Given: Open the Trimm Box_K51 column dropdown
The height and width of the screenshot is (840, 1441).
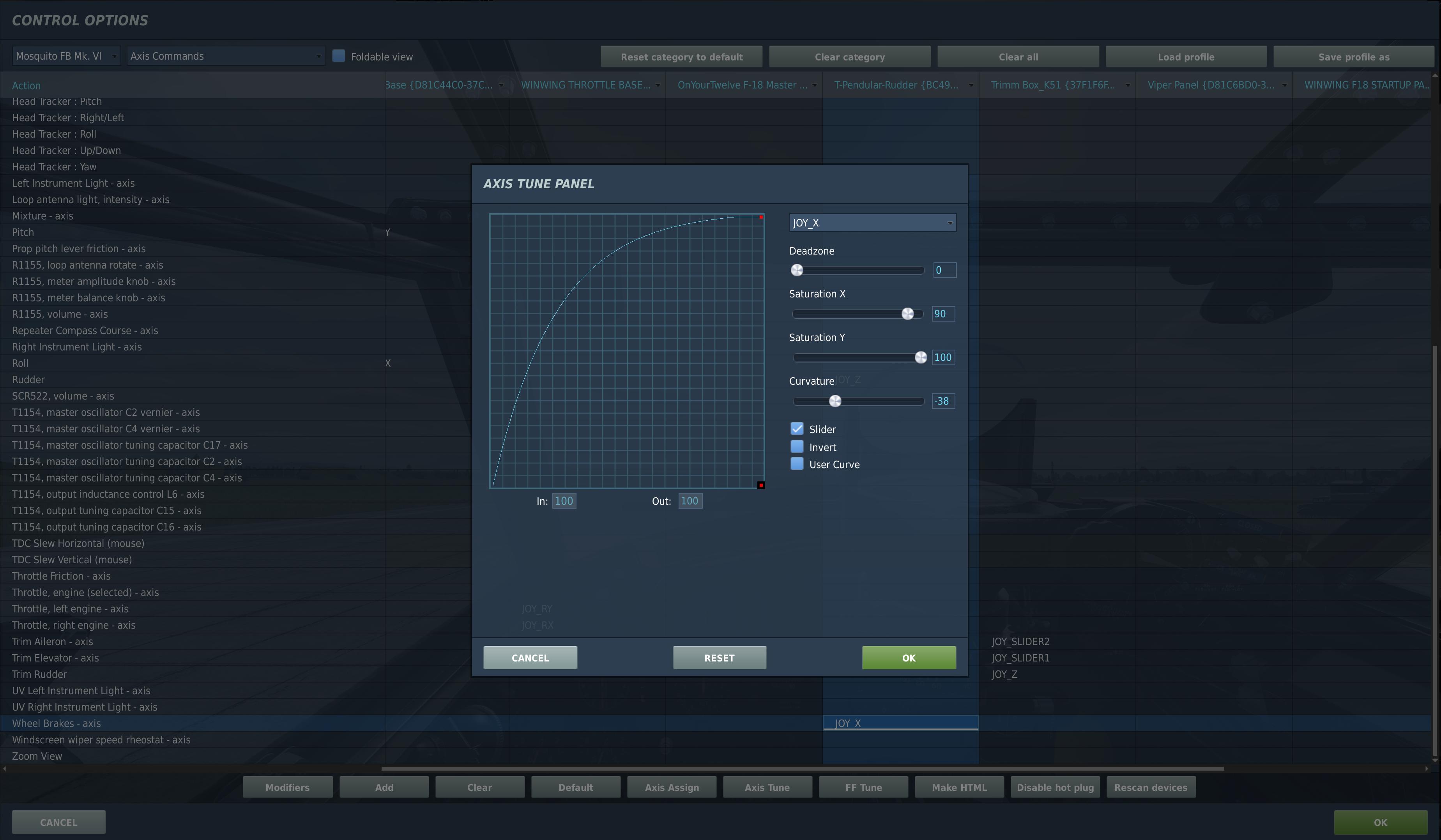Looking at the screenshot, I should [x=1128, y=85].
